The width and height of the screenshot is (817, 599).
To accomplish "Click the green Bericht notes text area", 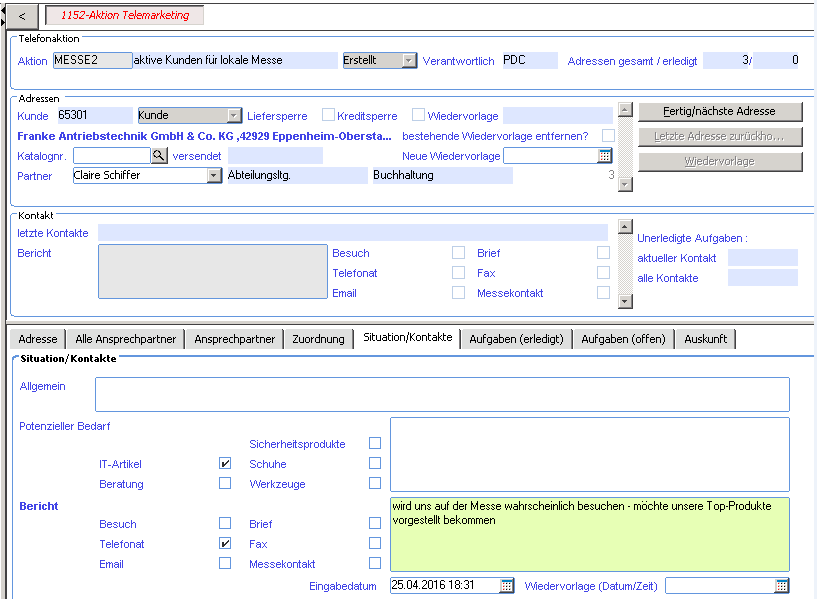I will [590, 534].
